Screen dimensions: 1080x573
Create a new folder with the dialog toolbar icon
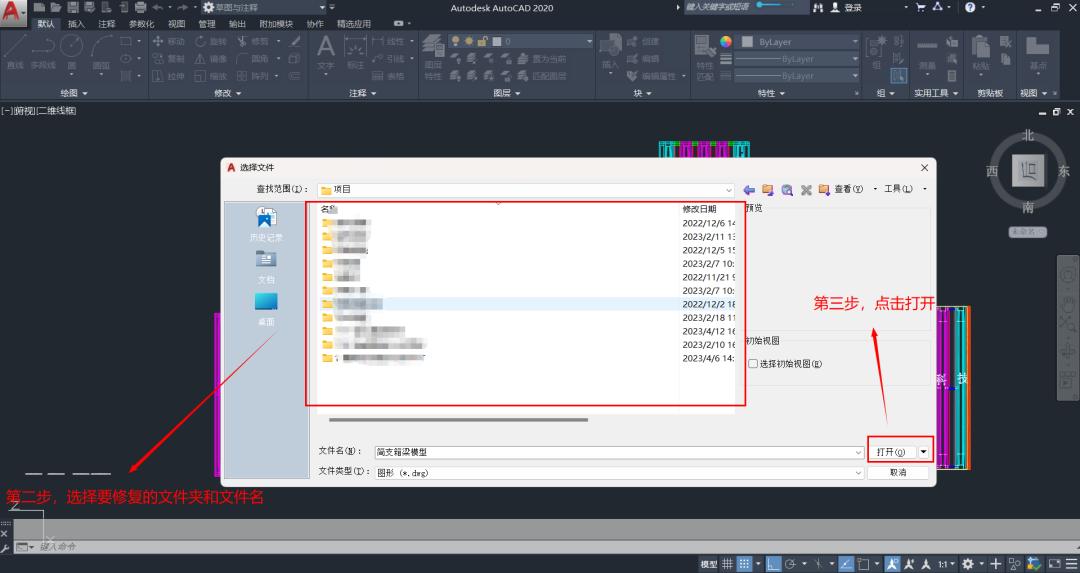[824, 189]
